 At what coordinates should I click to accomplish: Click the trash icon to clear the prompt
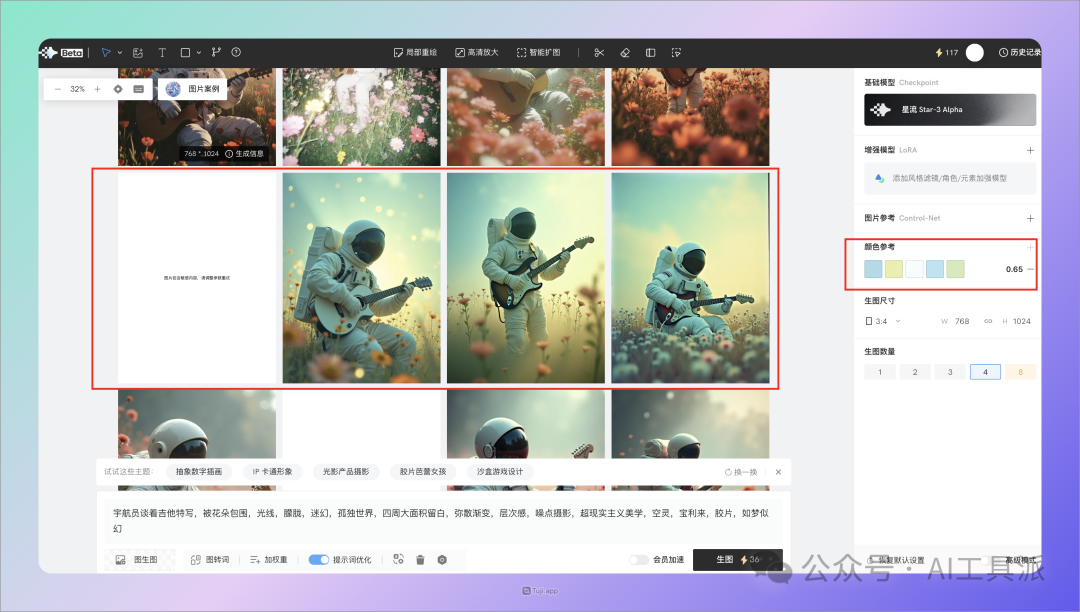click(419, 560)
